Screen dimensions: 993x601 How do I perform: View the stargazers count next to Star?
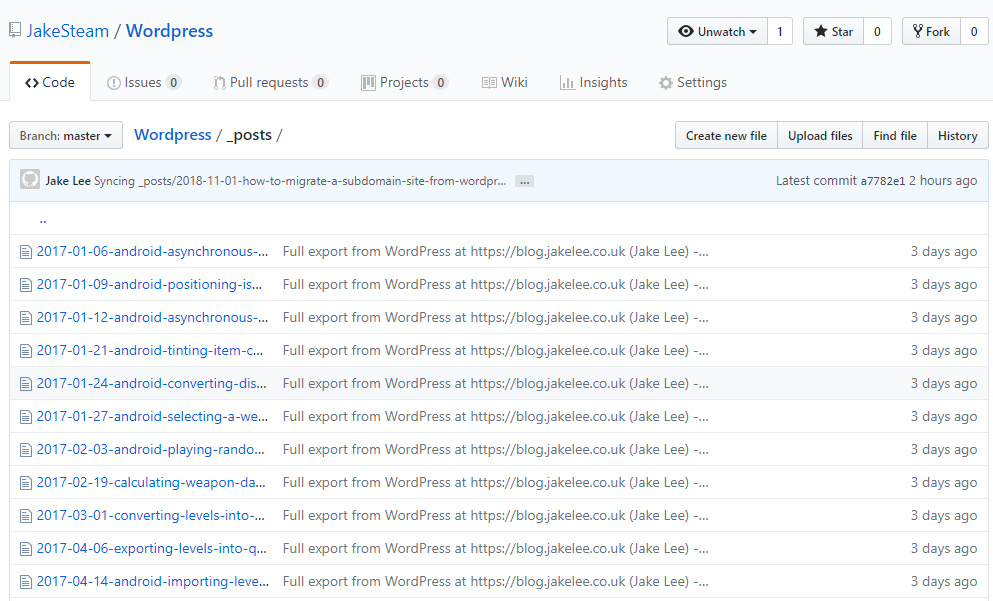(x=877, y=32)
